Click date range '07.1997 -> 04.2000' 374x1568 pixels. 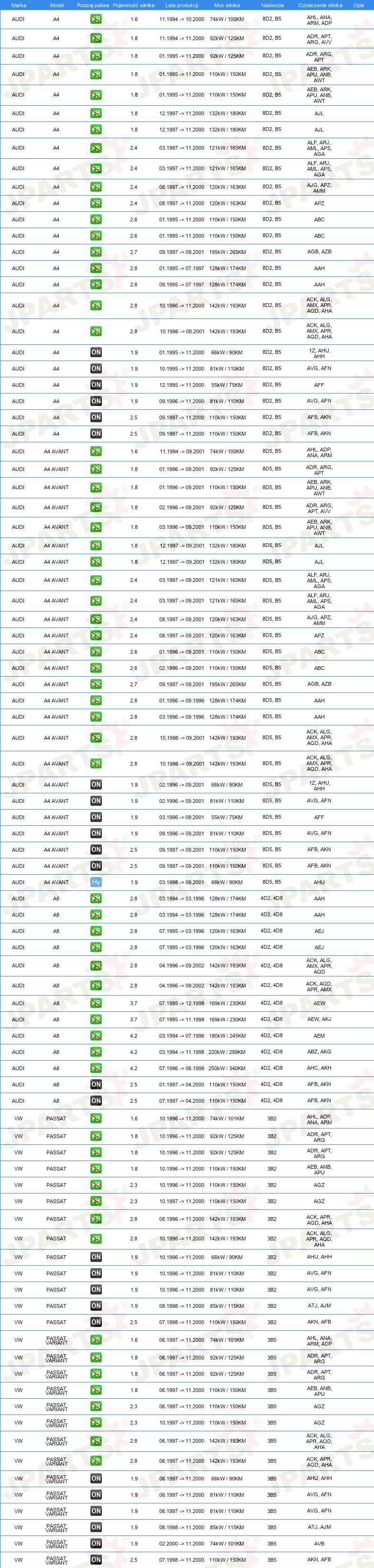(182, 1100)
